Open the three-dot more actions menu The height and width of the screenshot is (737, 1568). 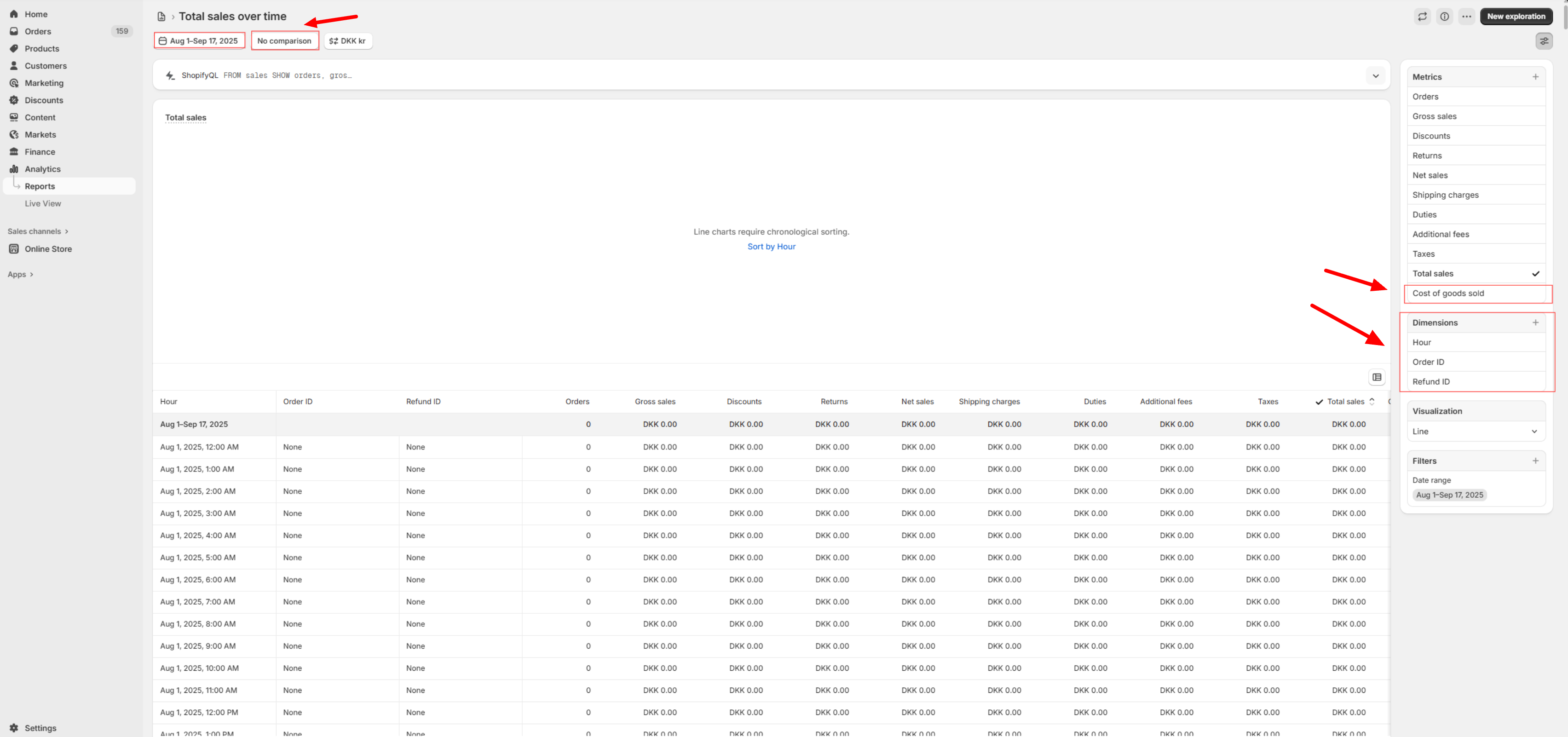click(1467, 17)
